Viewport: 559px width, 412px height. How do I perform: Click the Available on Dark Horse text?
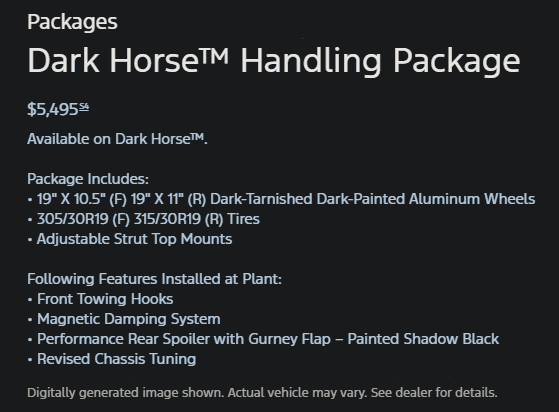(x=117, y=139)
